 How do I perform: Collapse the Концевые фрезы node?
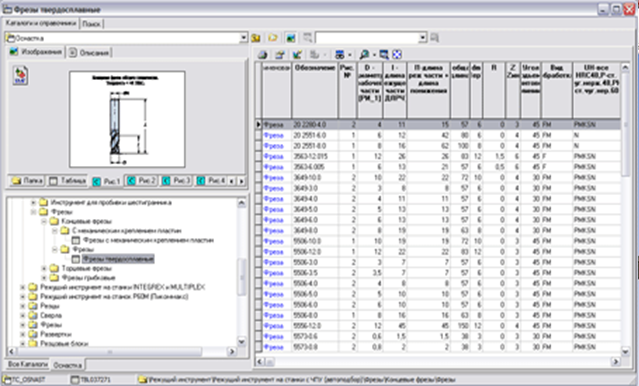tap(44, 221)
